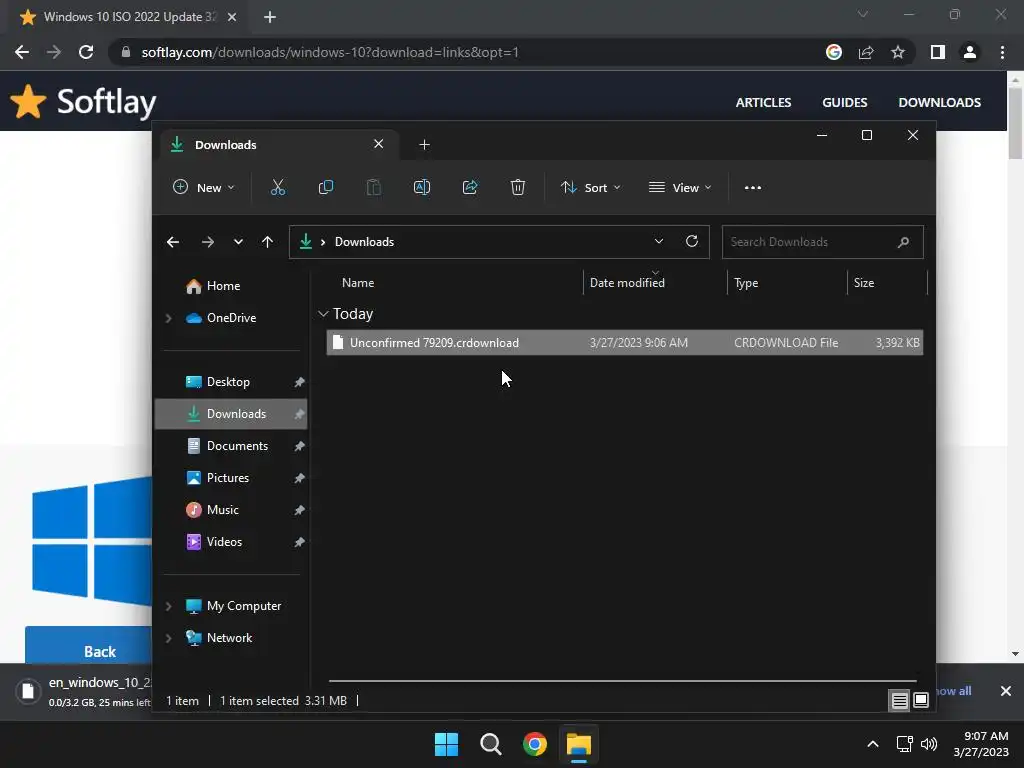Refresh the Downloads folder view
Viewport: 1024px width, 768px height.
(692, 241)
